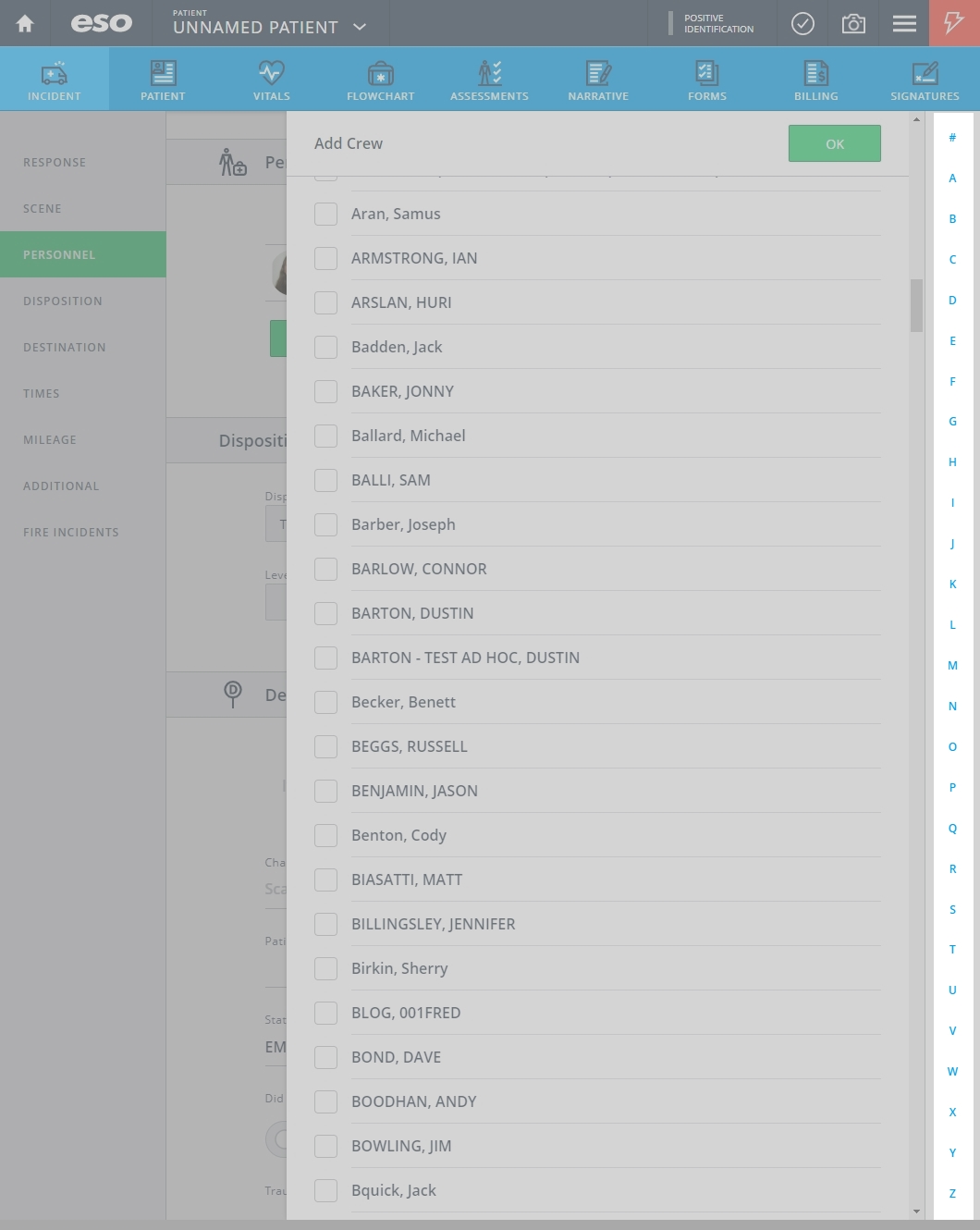Select Fire Incidents in the sidebar
Image resolution: width=980 pixels, height=1230 pixels.
(83, 532)
